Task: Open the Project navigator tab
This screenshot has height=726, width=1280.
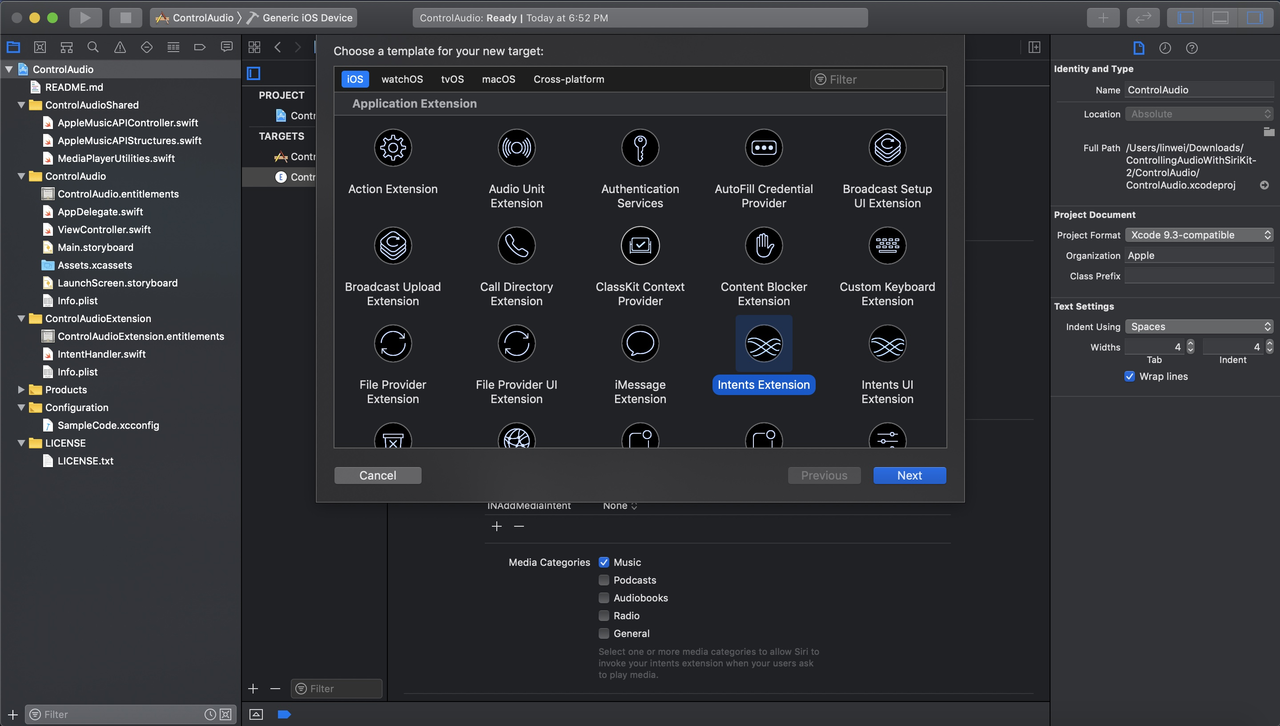Action: (x=13, y=47)
